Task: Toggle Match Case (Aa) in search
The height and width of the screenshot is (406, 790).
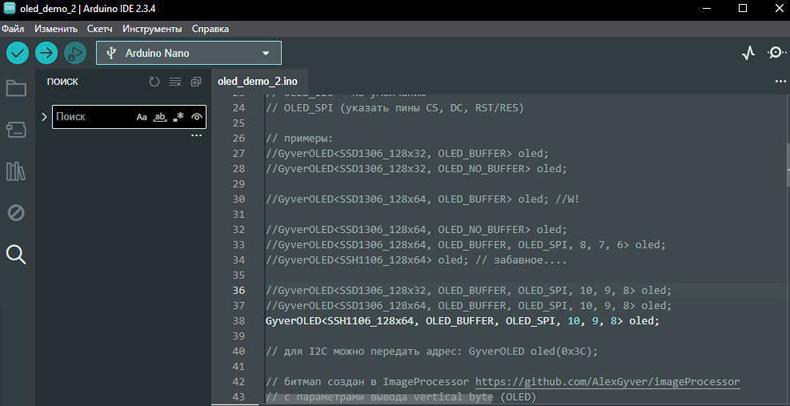Action: 142,117
